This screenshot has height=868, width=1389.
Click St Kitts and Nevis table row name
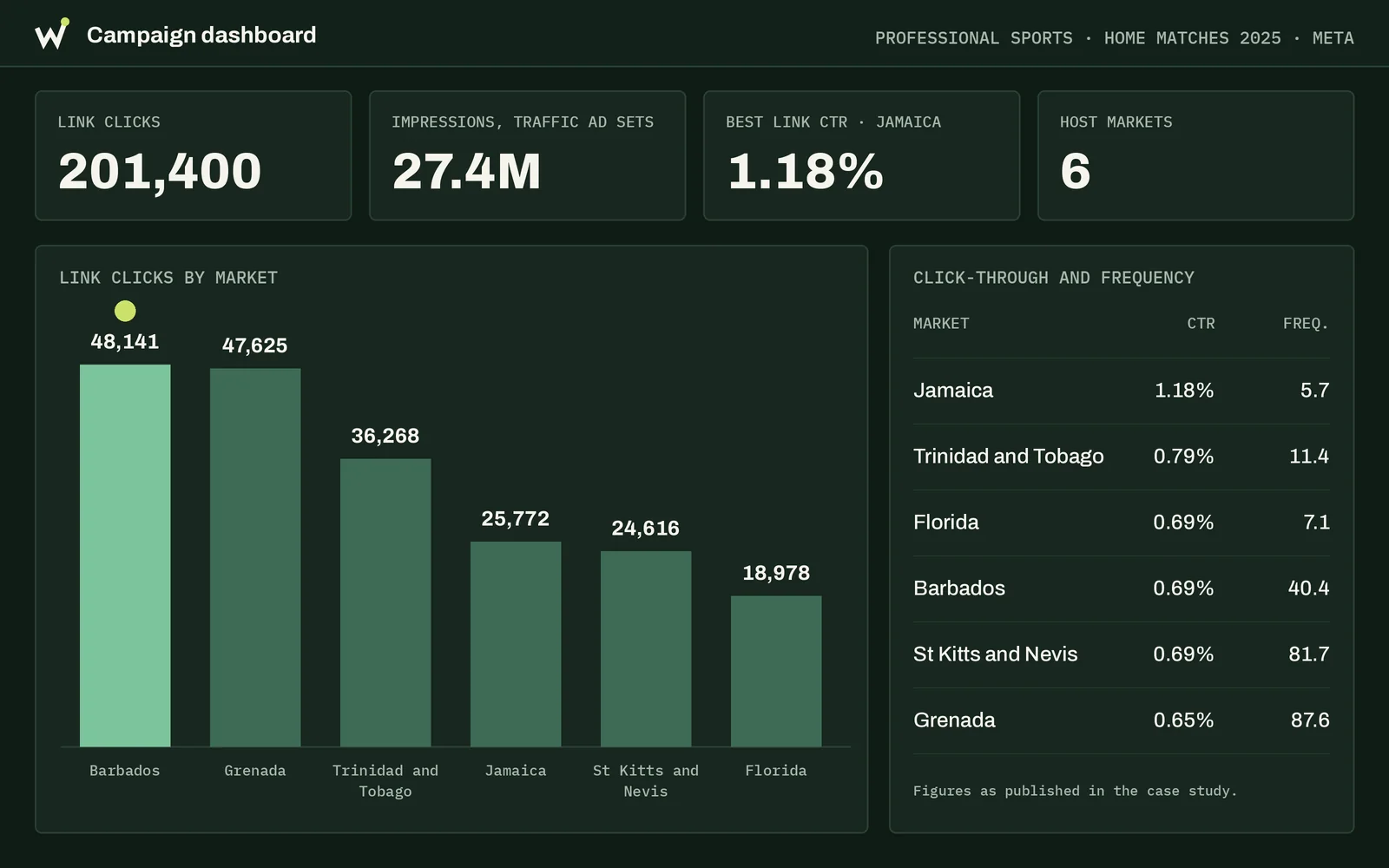coord(996,654)
